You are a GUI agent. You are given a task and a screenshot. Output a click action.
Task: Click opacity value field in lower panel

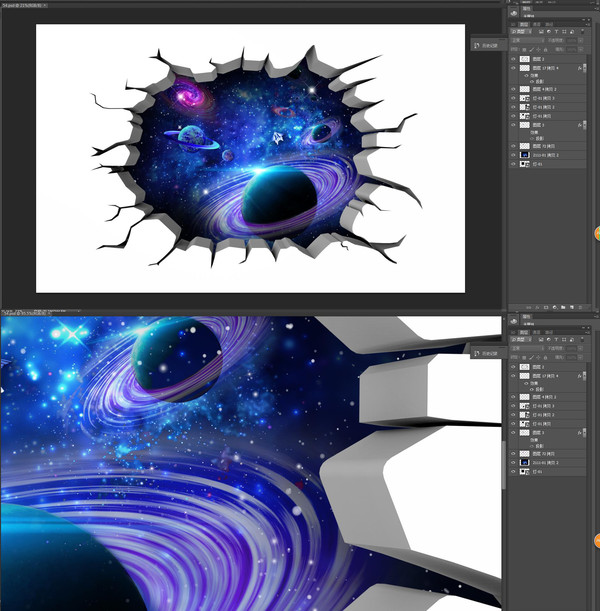click(x=572, y=348)
